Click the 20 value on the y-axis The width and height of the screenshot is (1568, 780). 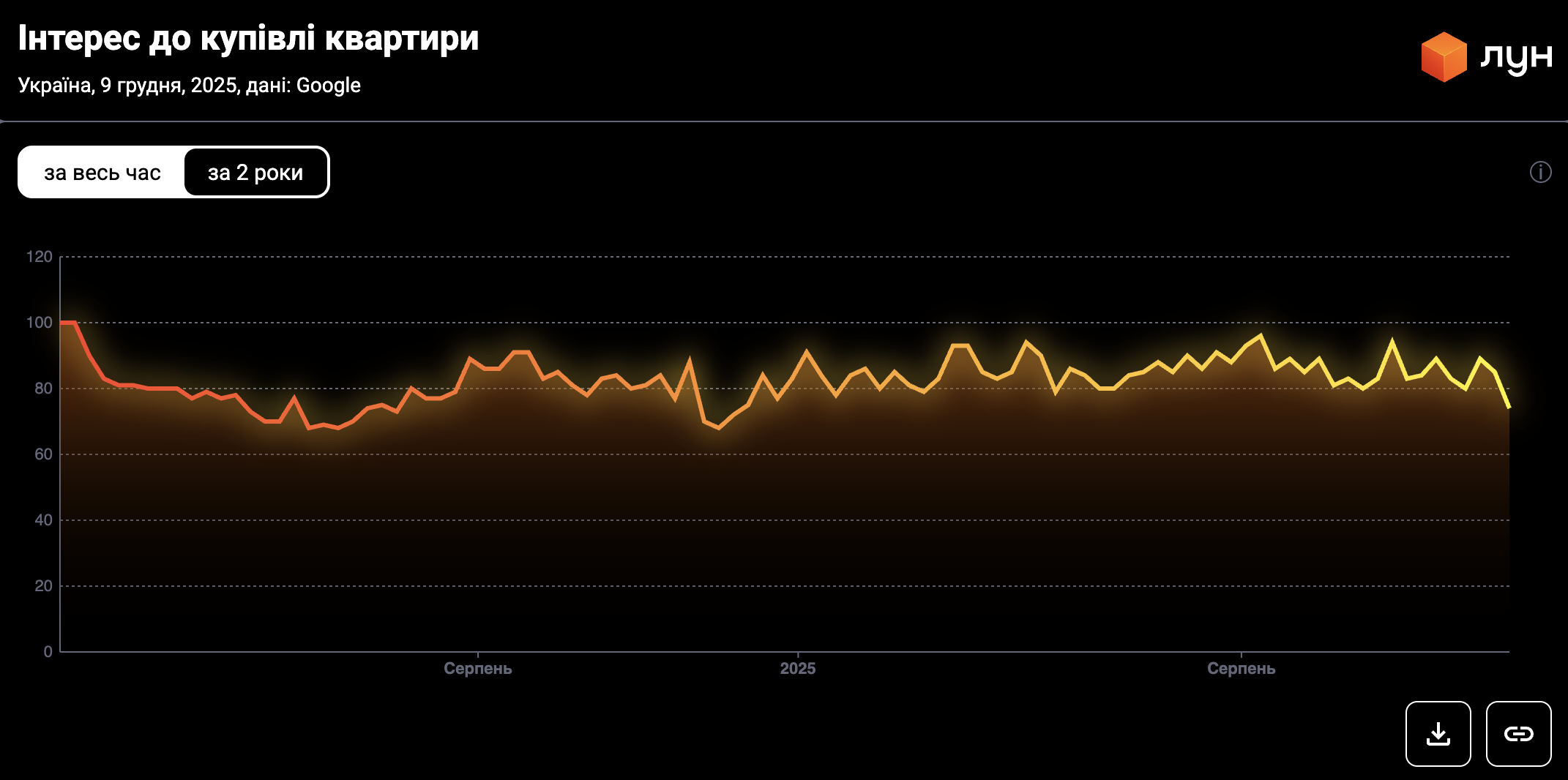click(x=43, y=586)
